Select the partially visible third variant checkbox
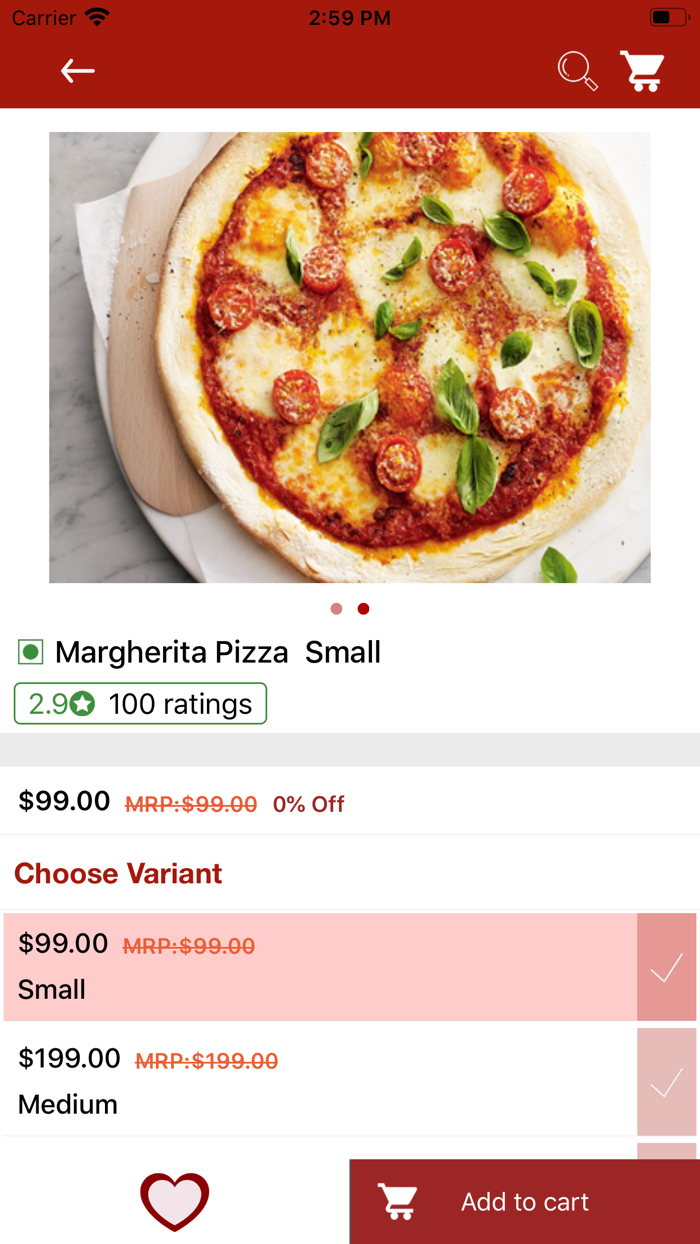 point(666,1151)
